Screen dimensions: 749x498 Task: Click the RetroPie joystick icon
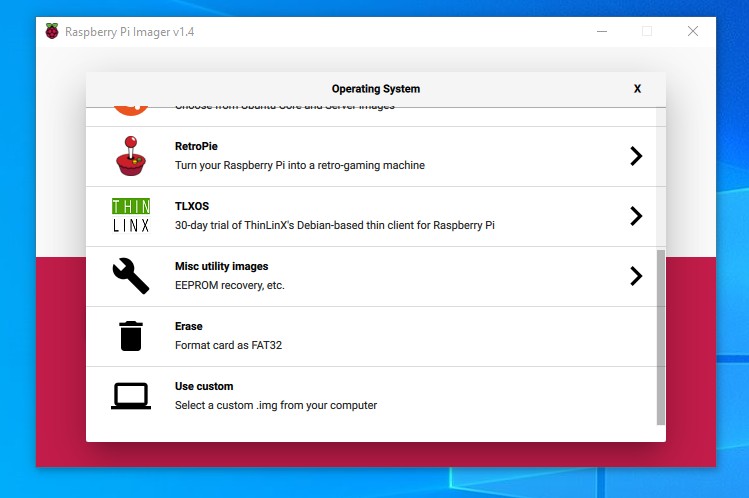point(131,156)
